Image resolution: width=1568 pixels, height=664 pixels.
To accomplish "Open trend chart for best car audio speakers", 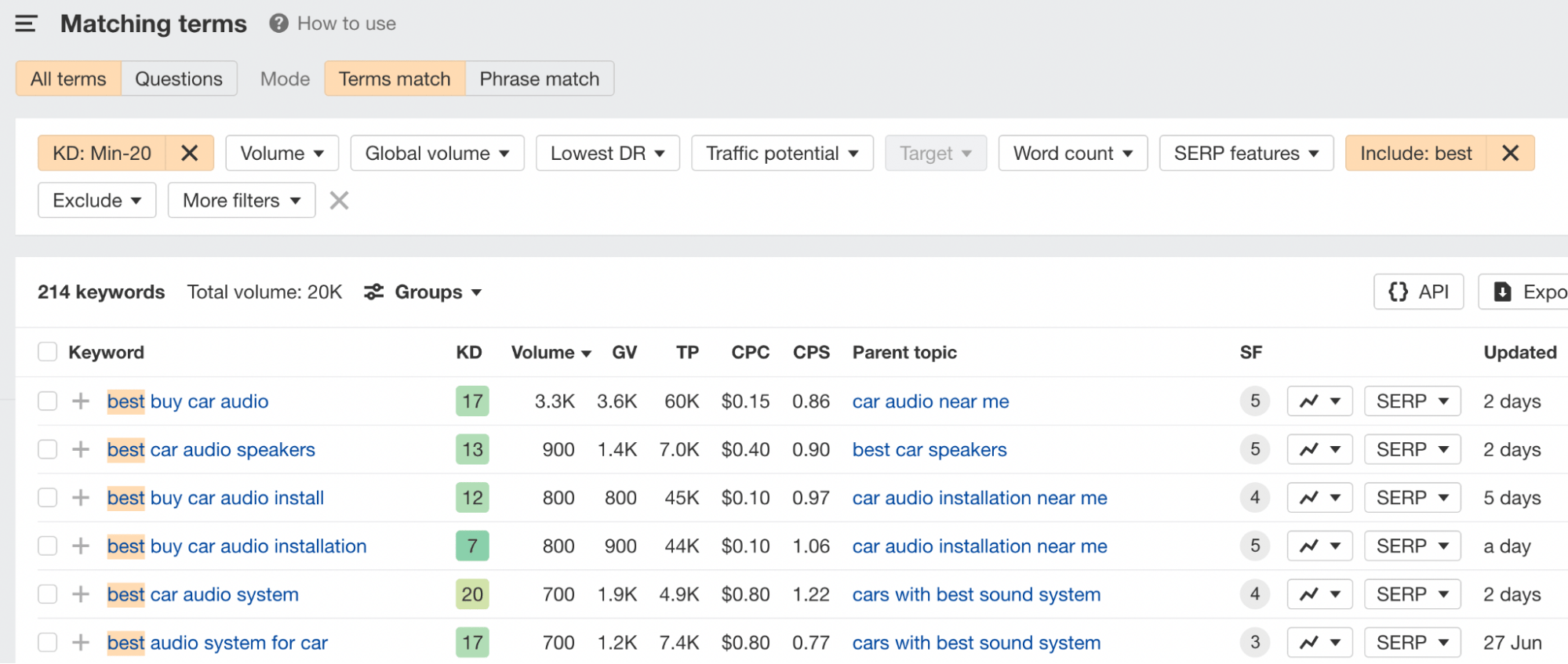I will click(x=1319, y=449).
